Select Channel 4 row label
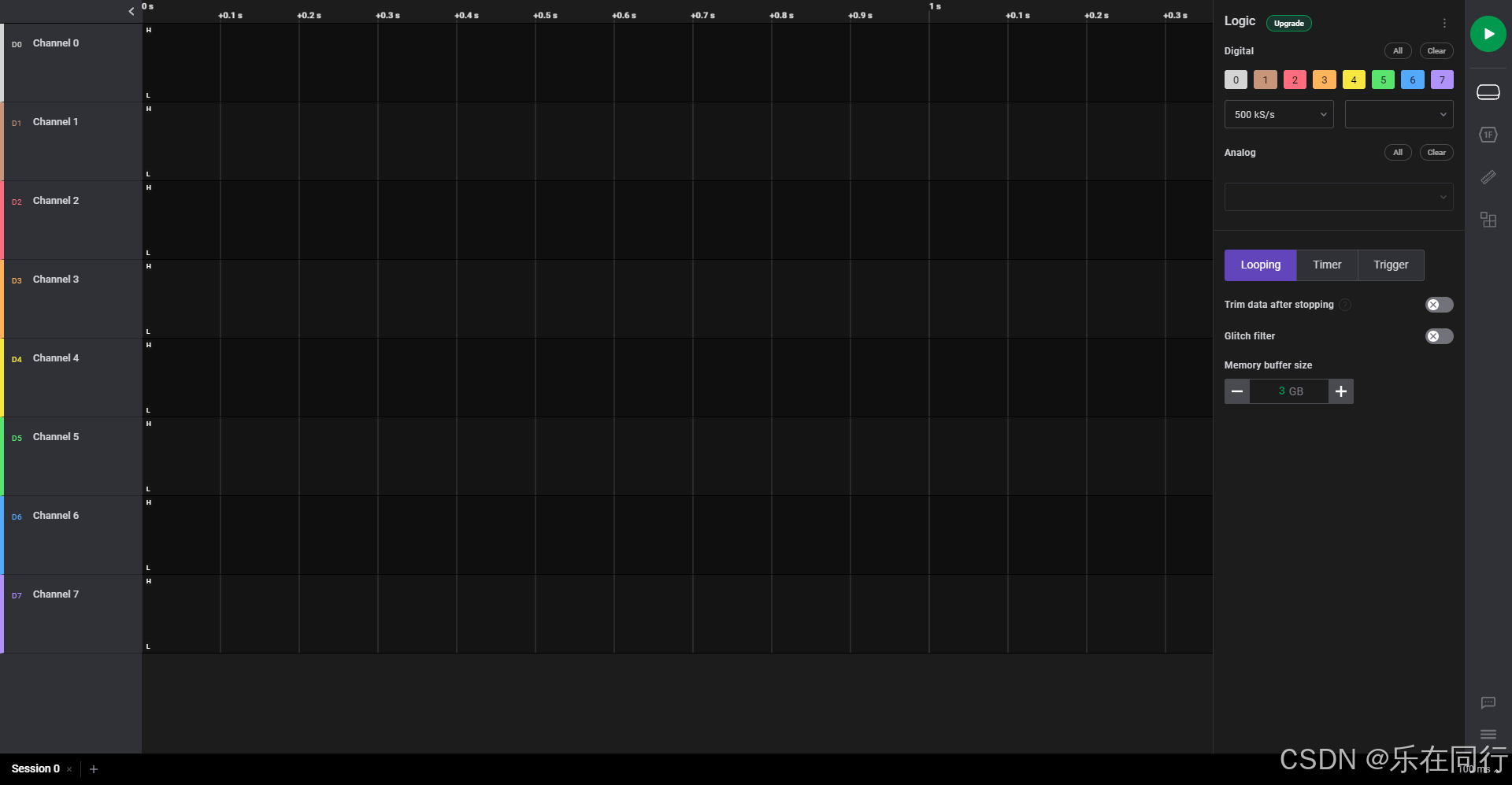The width and height of the screenshot is (1512, 785). 56,358
